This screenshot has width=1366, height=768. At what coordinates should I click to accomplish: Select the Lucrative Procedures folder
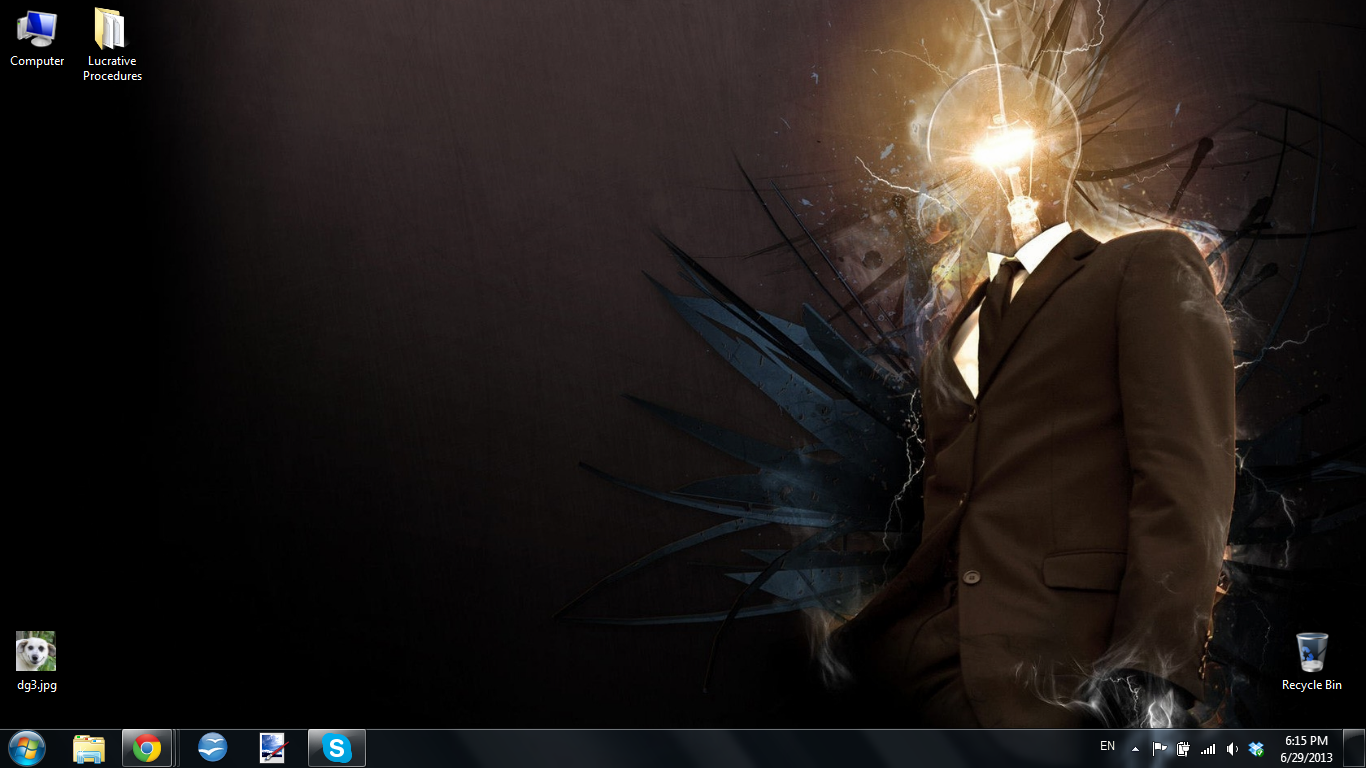click(x=111, y=44)
